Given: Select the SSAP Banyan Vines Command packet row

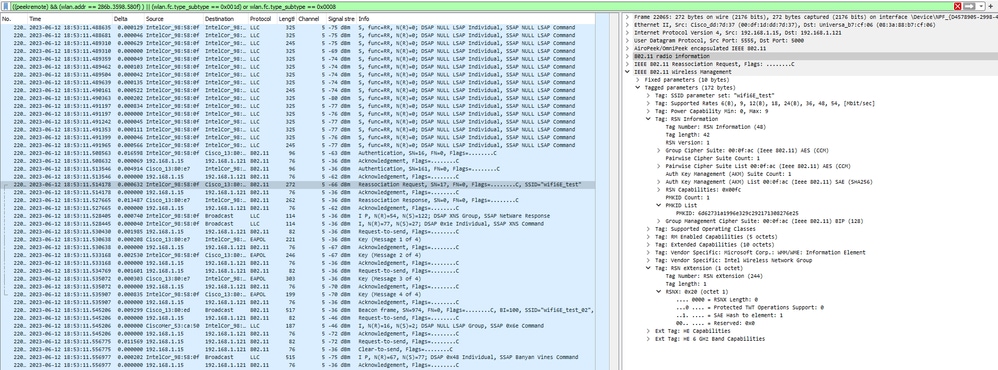Looking at the screenshot, I should point(298,358).
